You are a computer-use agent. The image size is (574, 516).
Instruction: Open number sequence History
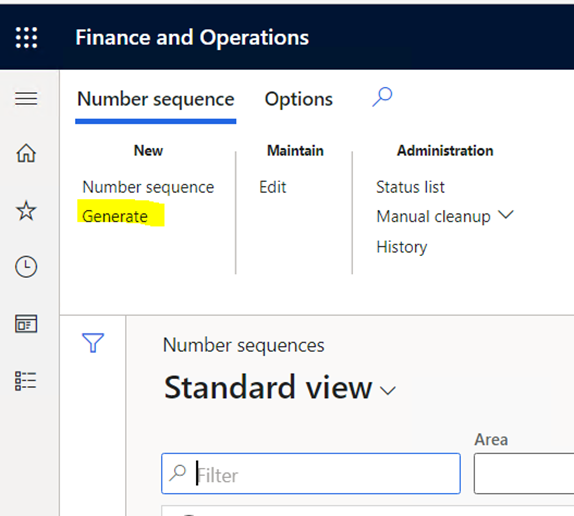pyautogui.click(x=402, y=247)
